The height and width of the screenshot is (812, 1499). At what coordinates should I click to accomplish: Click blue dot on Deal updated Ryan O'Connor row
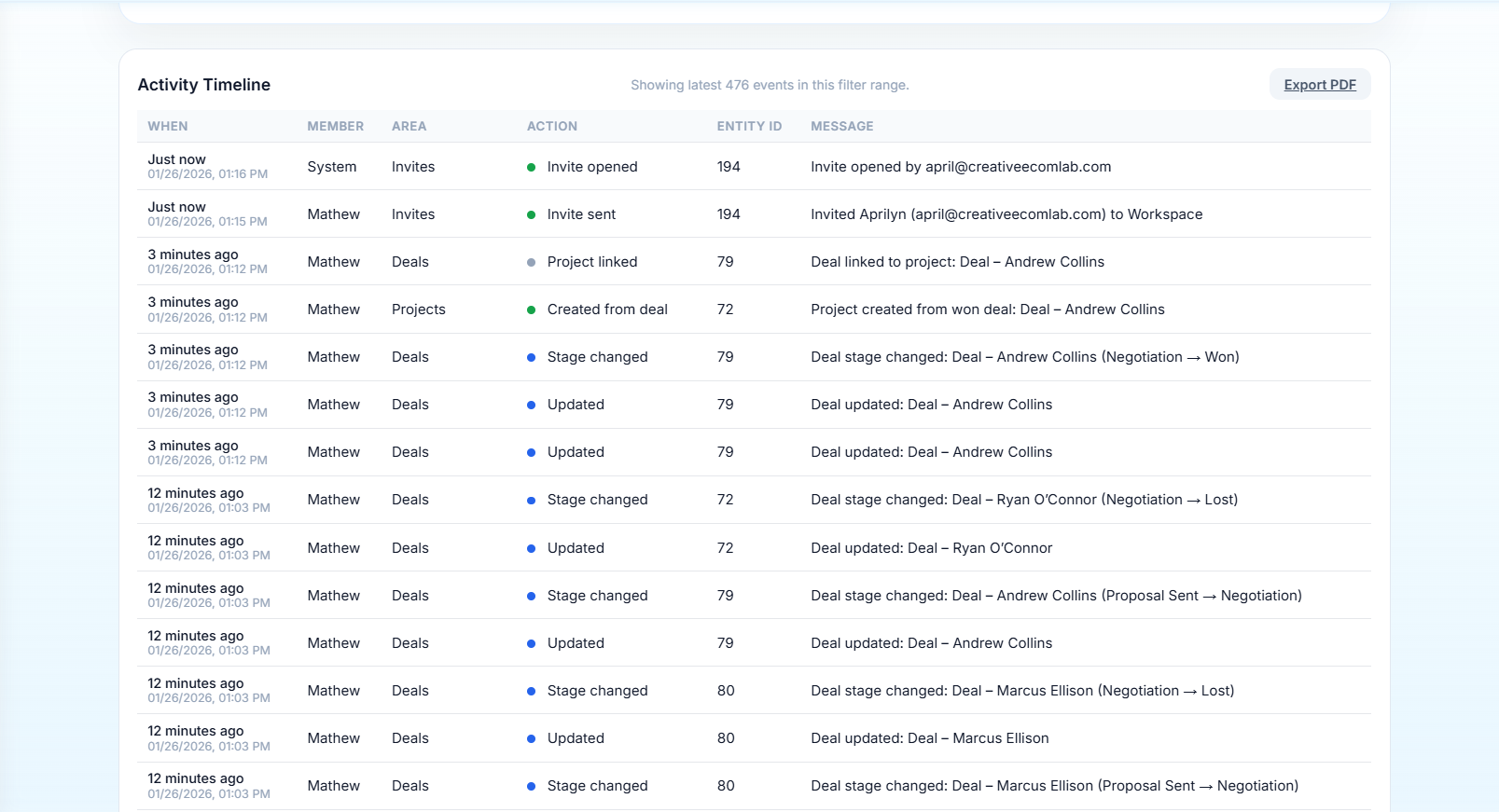coord(531,549)
